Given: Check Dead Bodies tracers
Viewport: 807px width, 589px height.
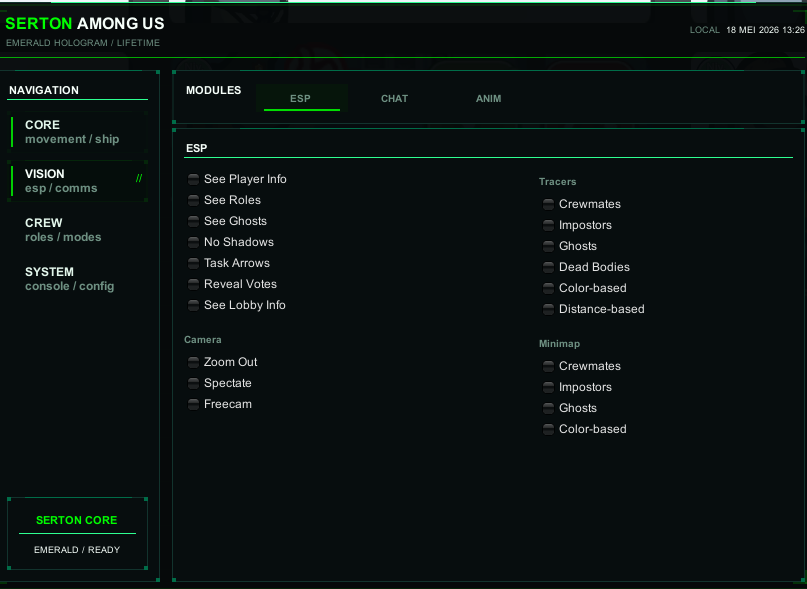Looking at the screenshot, I should [x=549, y=268].
